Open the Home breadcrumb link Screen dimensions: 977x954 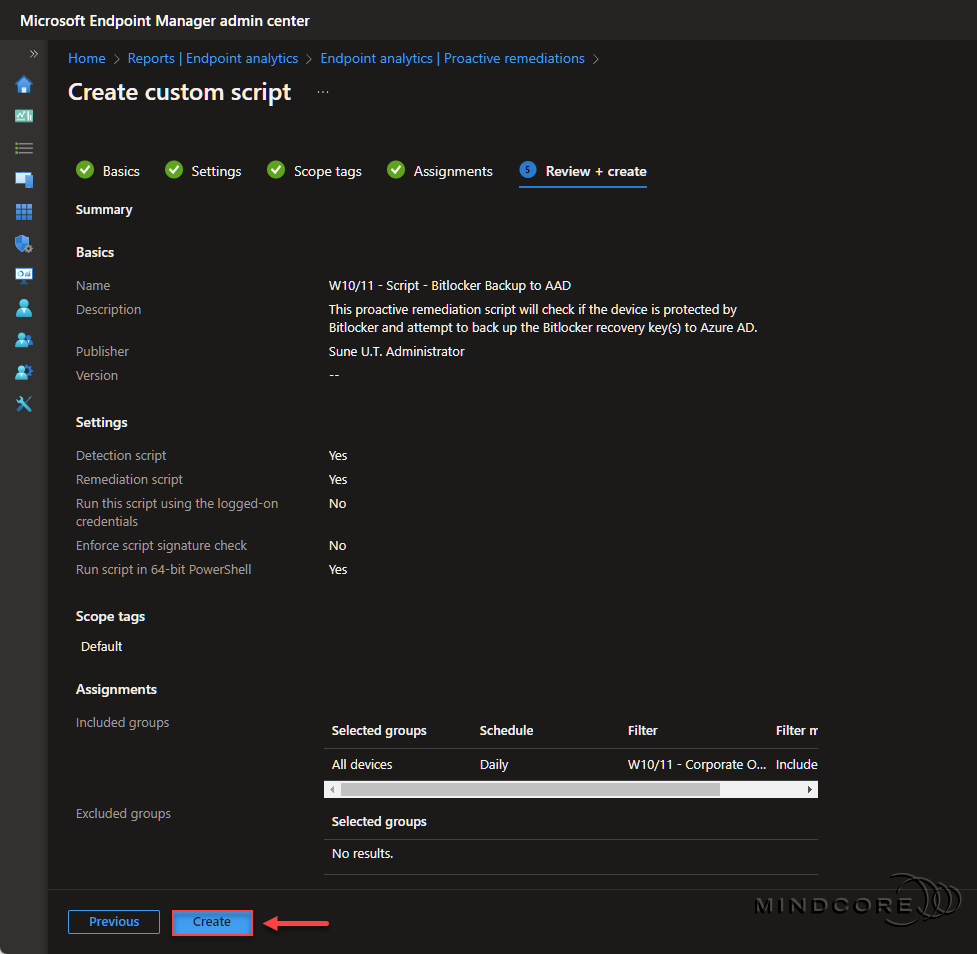[x=86, y=58]
